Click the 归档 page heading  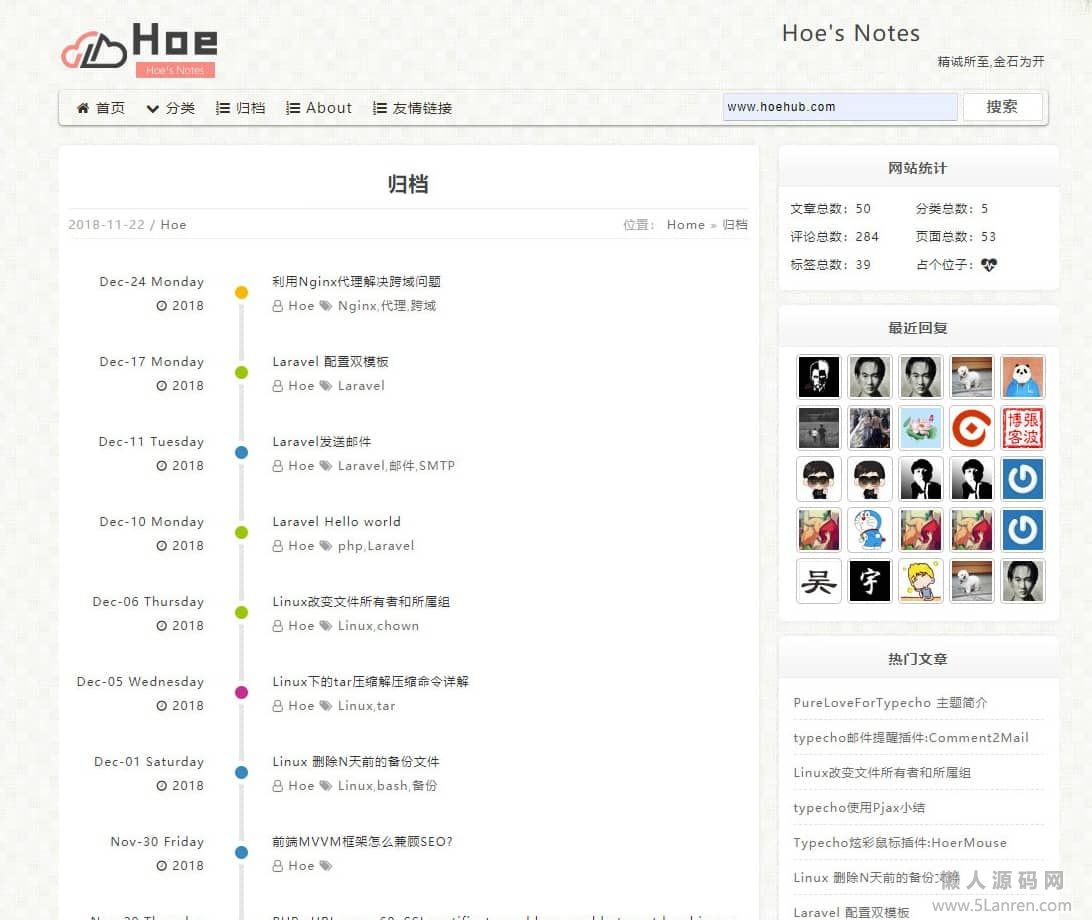click(x=408, y=184)
